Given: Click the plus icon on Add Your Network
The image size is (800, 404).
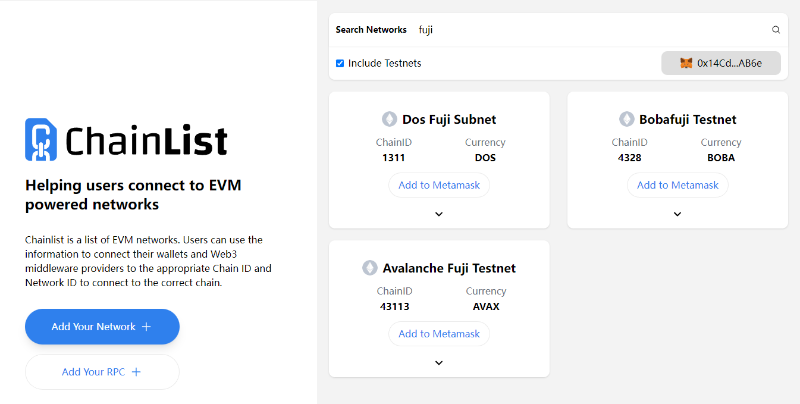Looking at the screenshot, I should [x=146, y=327].
